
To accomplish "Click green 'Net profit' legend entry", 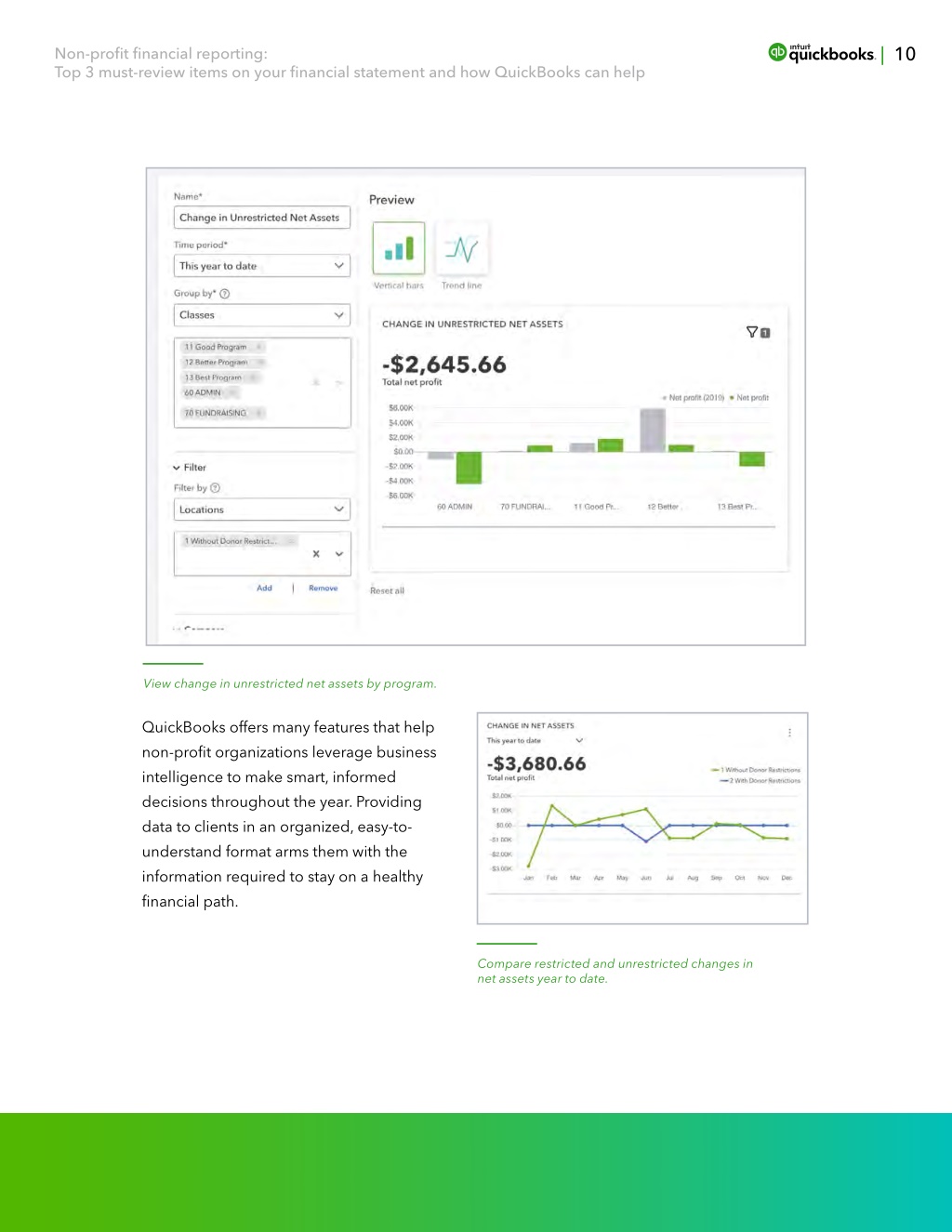I will [x=749, y=398].
